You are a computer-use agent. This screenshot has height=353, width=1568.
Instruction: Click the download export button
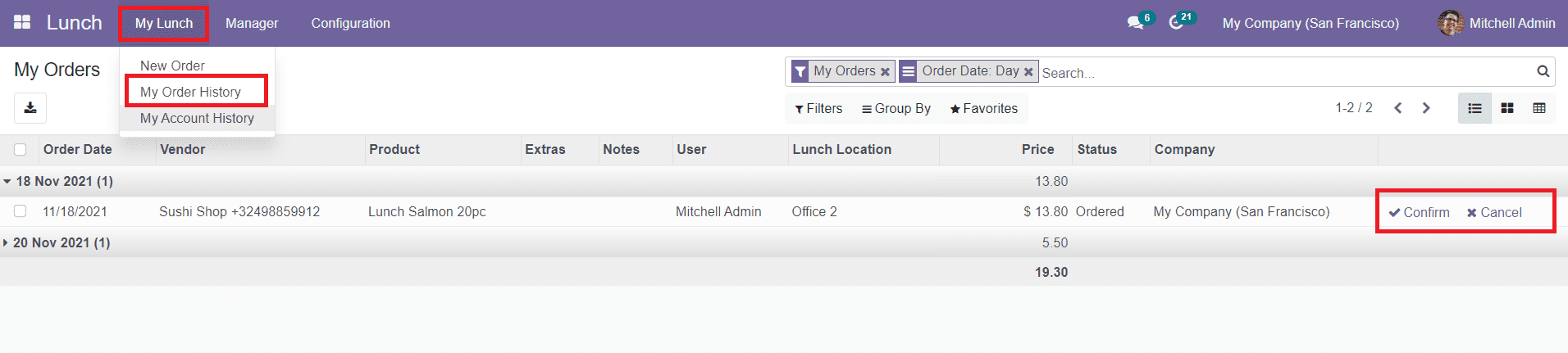30,108
